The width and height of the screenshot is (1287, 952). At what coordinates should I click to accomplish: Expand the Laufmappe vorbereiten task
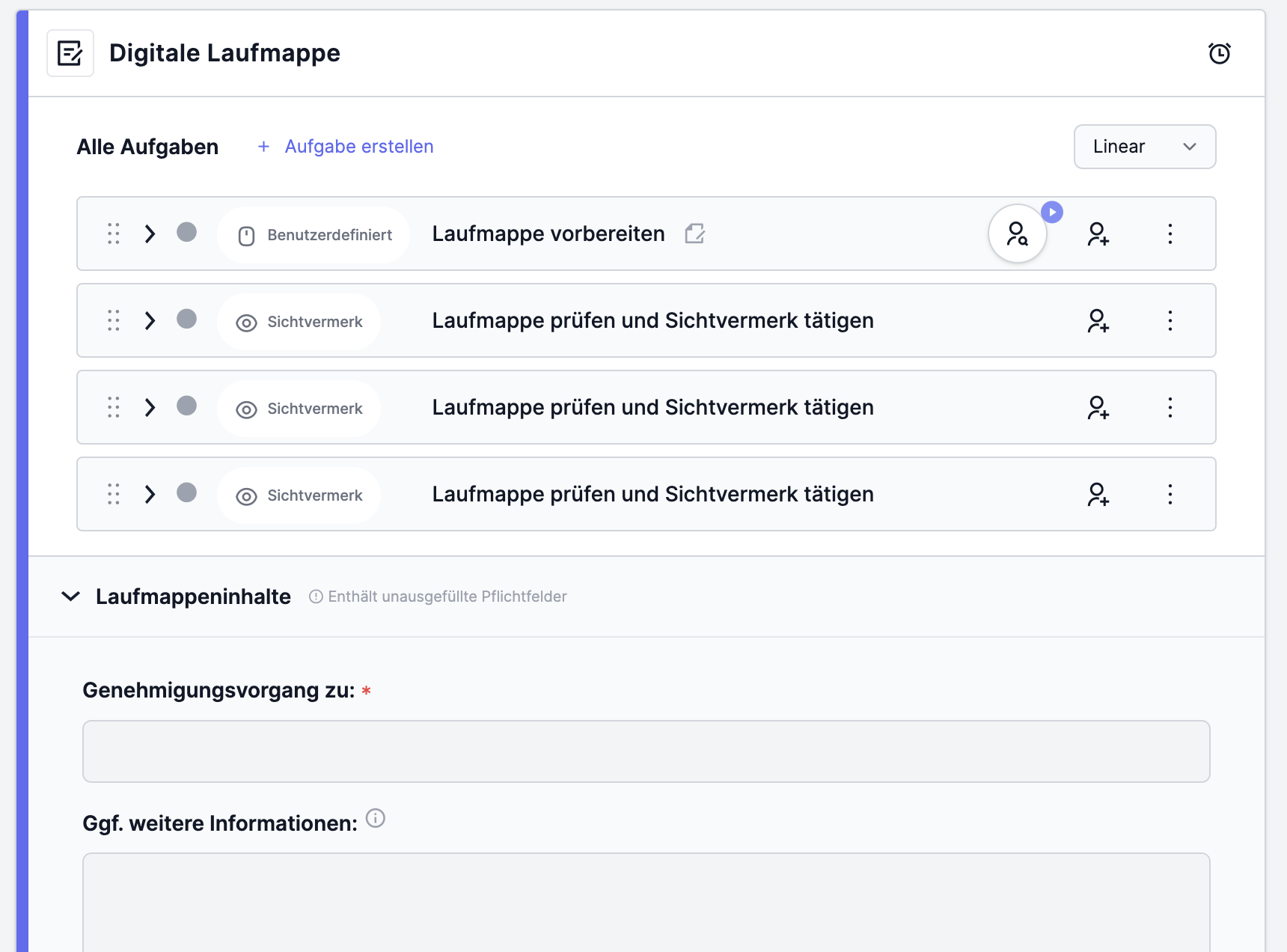coord(150,234)
